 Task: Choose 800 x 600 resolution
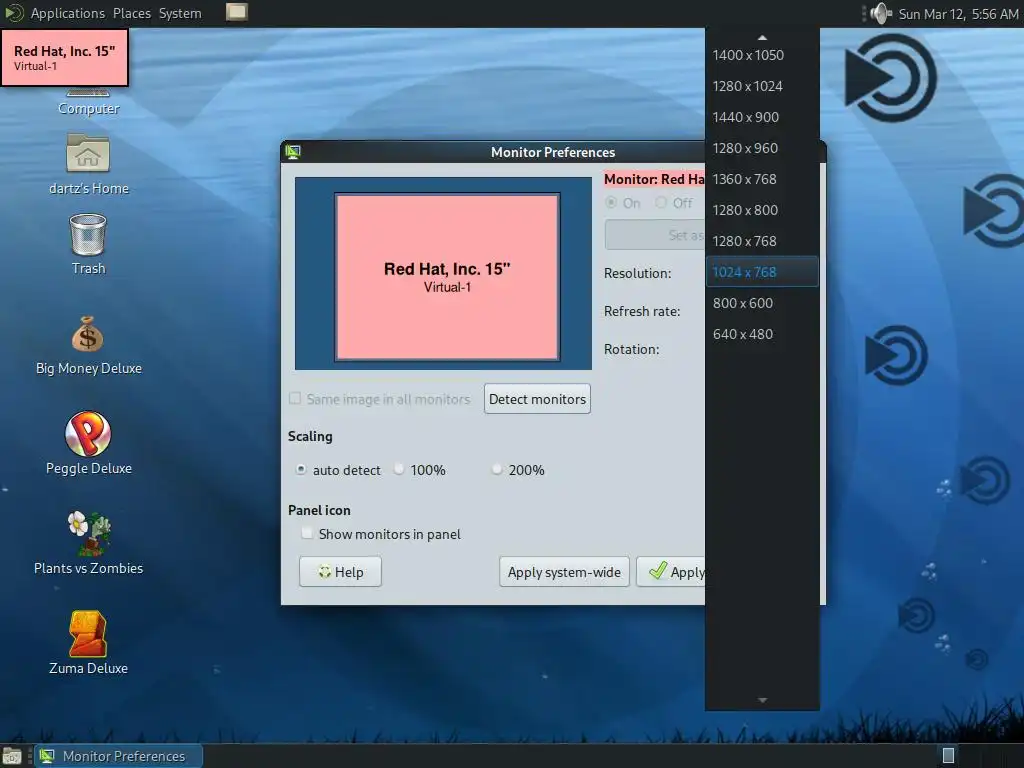(x=762, y=303)
